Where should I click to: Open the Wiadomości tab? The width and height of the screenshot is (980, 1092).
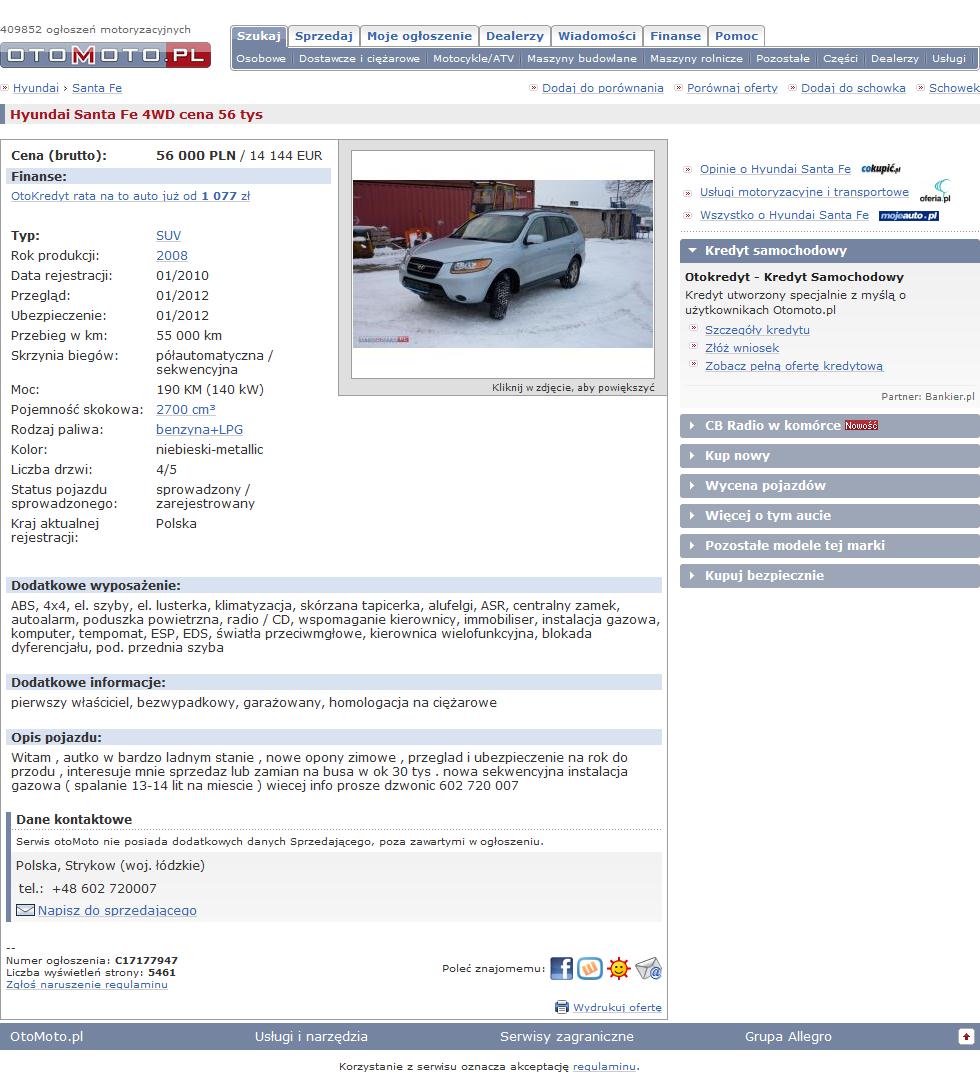(597, 36)
